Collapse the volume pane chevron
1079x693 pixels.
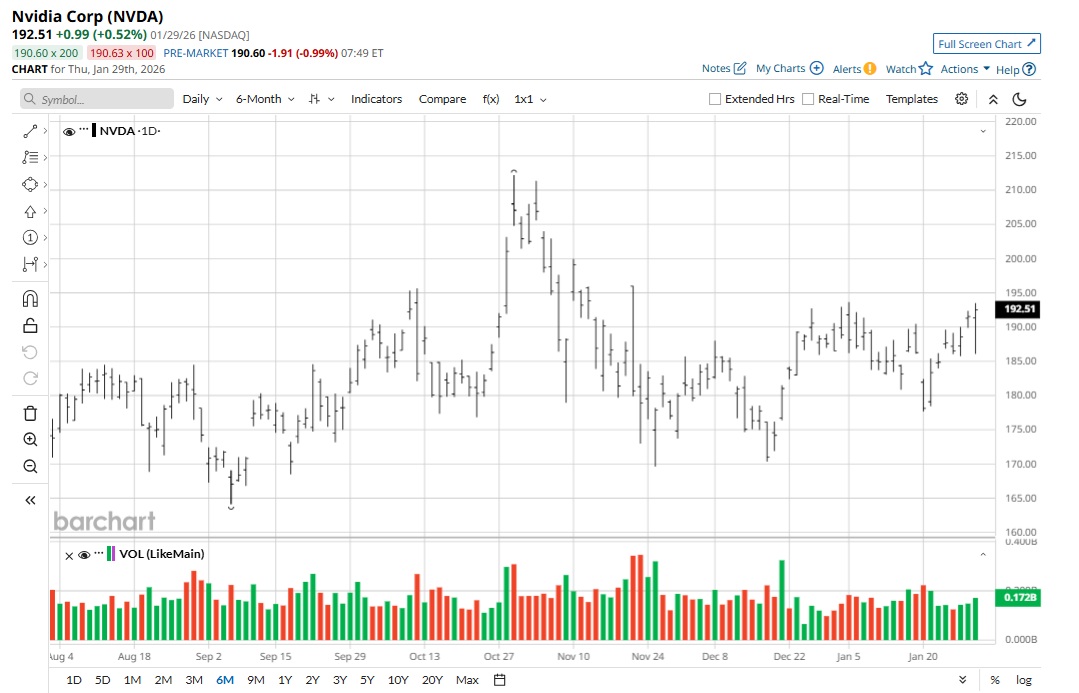[983, 554]
